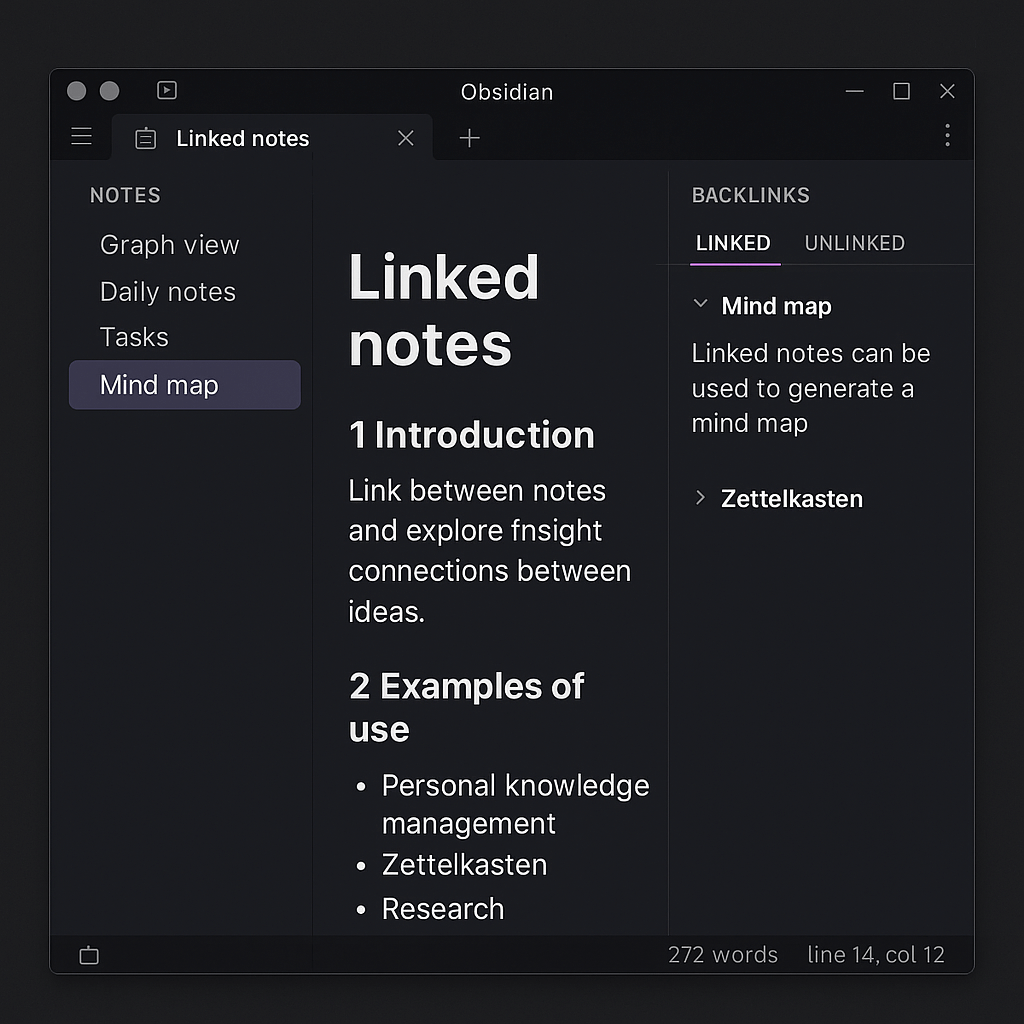Open a new tab with the plus icon
This screenshot has width=1024, height=1024.
[468, 137]
